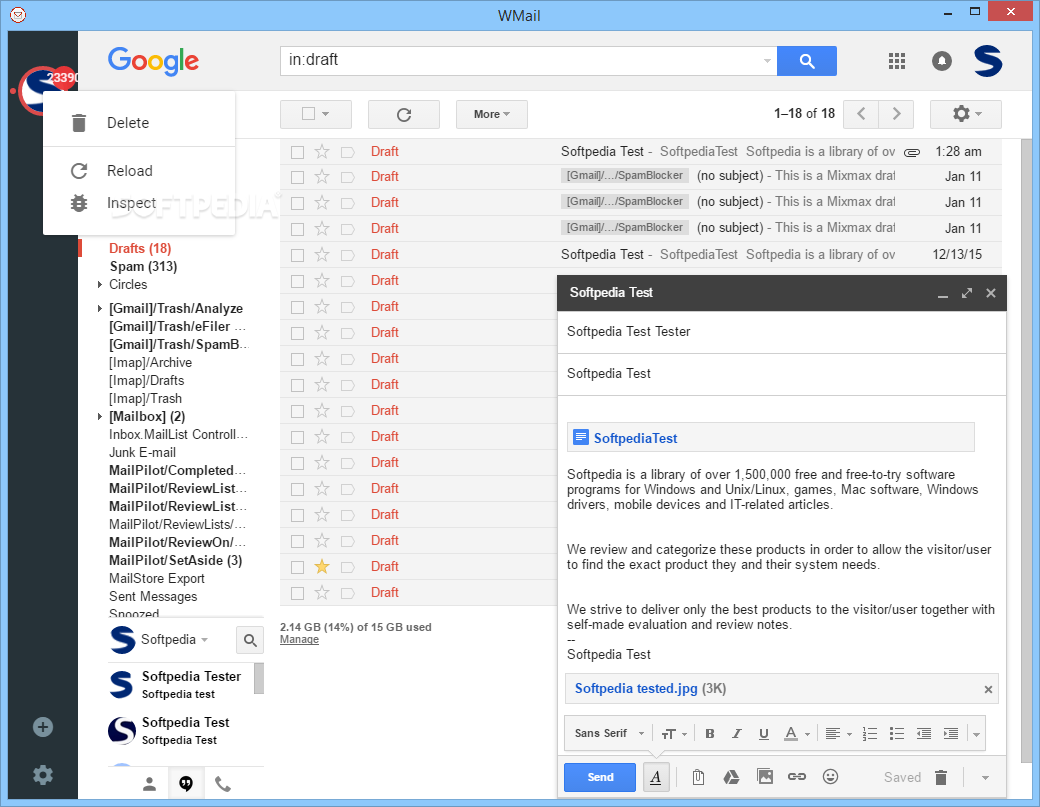Toggle italic in compose toolbar
1040x807 pixels.
[x=736, y=733]
